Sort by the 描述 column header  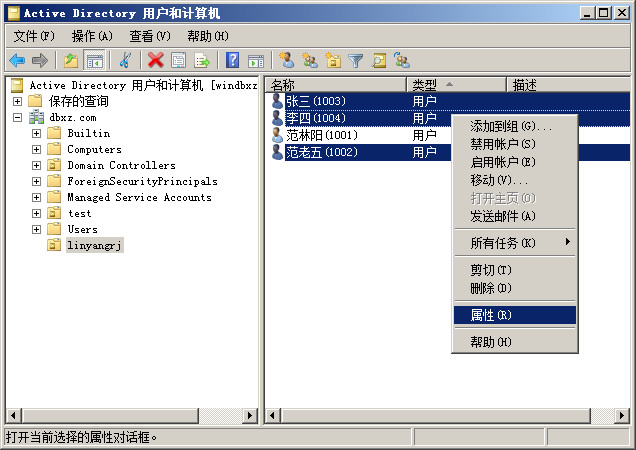[x=568, y=85]
